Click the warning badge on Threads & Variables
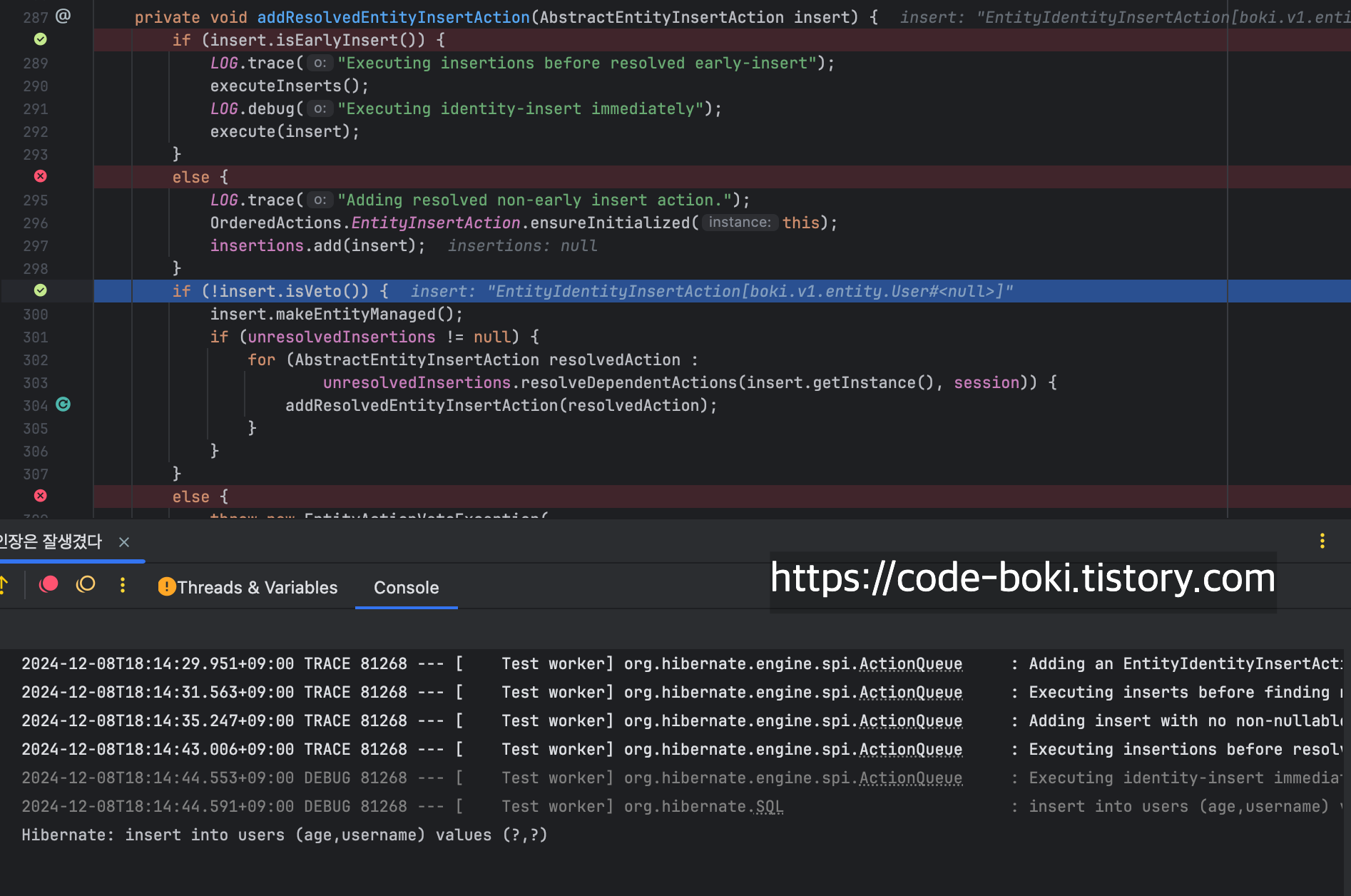1351x896 pixels. point(166,586)
